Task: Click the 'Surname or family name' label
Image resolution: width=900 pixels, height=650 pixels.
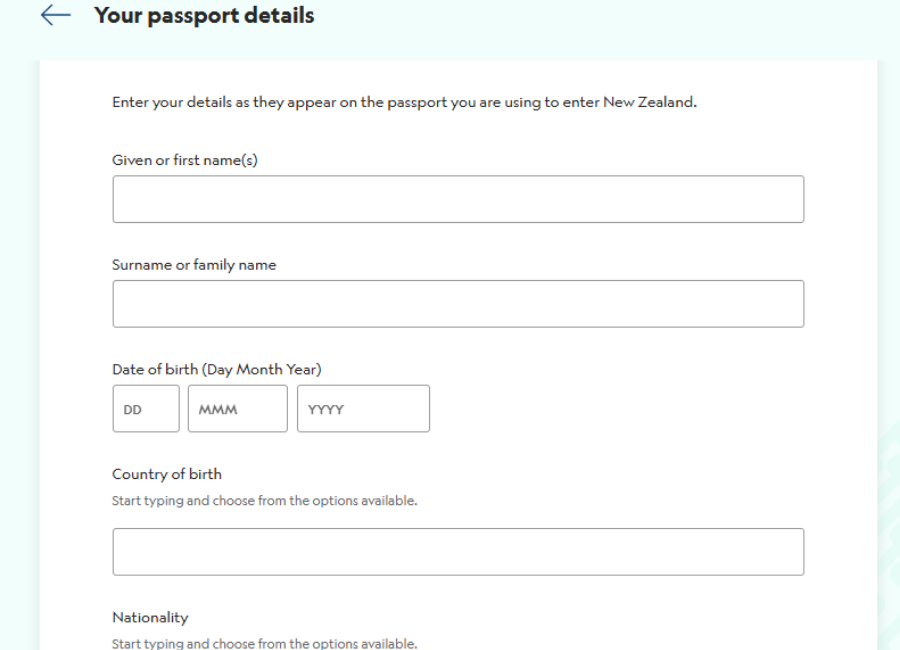Action: [x=194, y=265]
